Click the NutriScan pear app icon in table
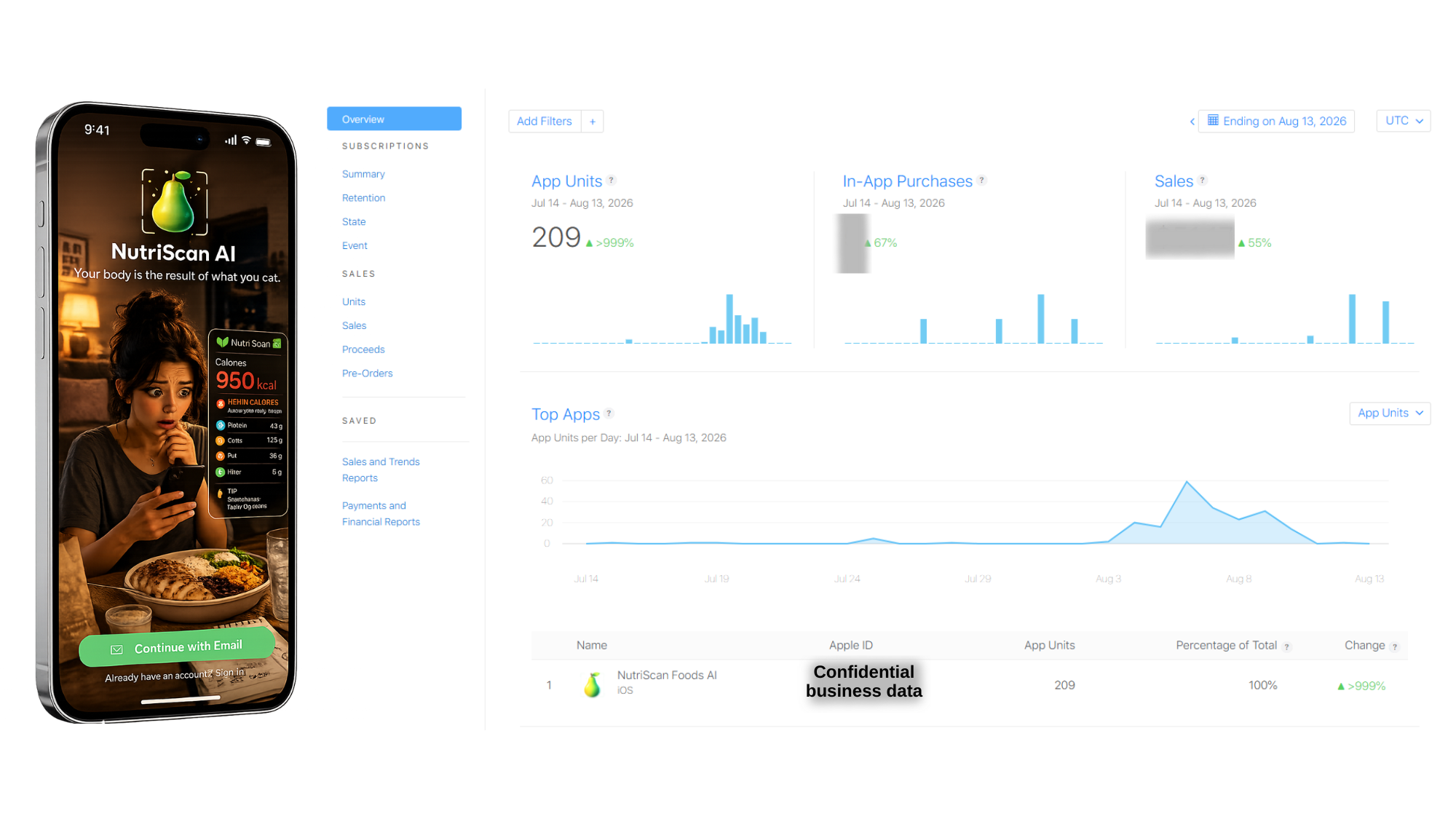Viewport: 1456px width, 819px height. point(593,685)
